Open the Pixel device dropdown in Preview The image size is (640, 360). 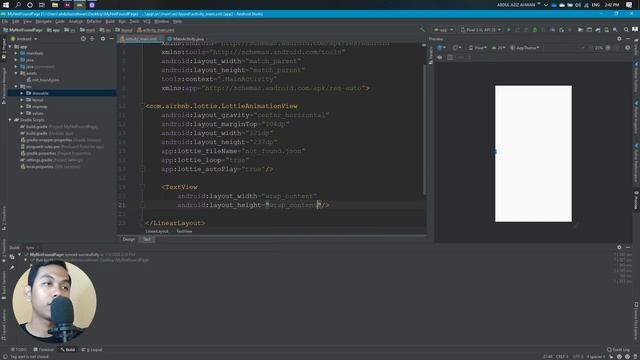pyautogui.click(x=477, y=48)
